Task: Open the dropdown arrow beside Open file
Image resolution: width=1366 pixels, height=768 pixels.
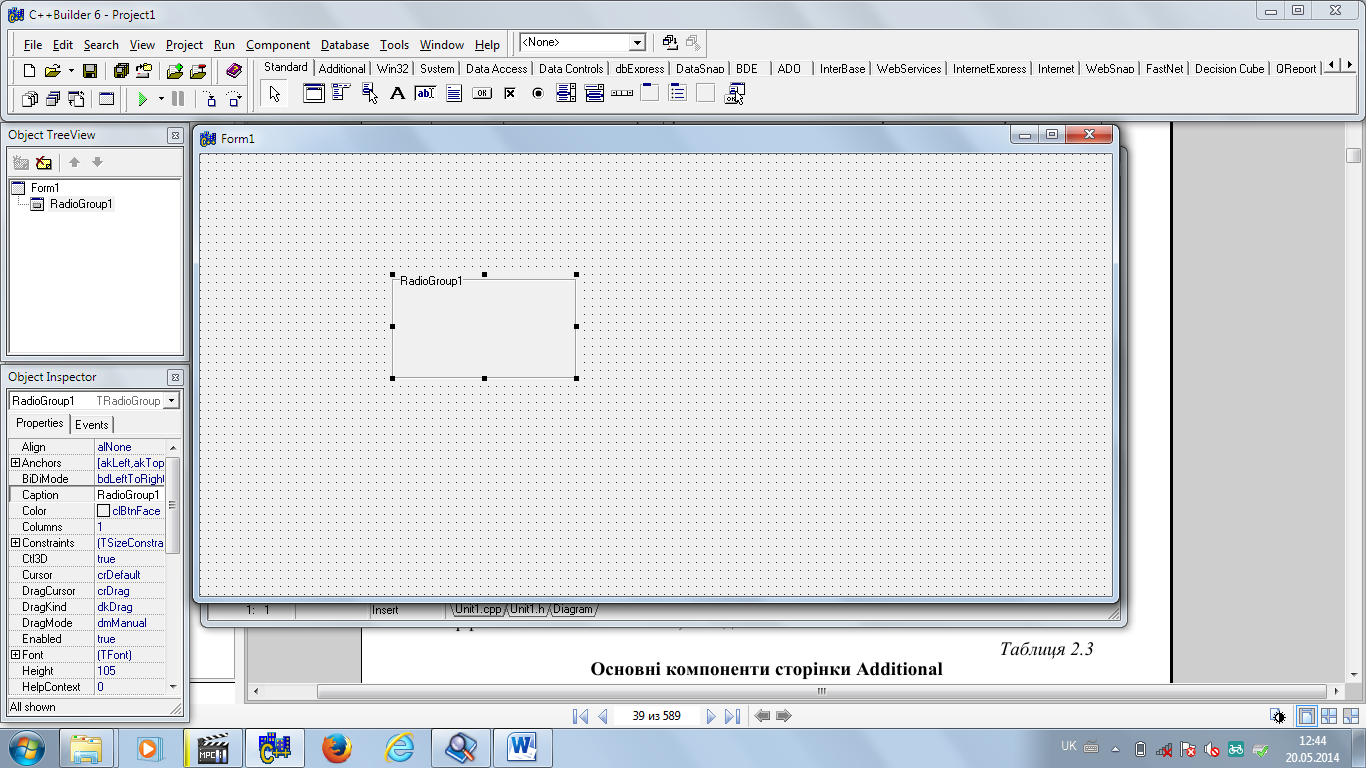Action: (71, 70)
